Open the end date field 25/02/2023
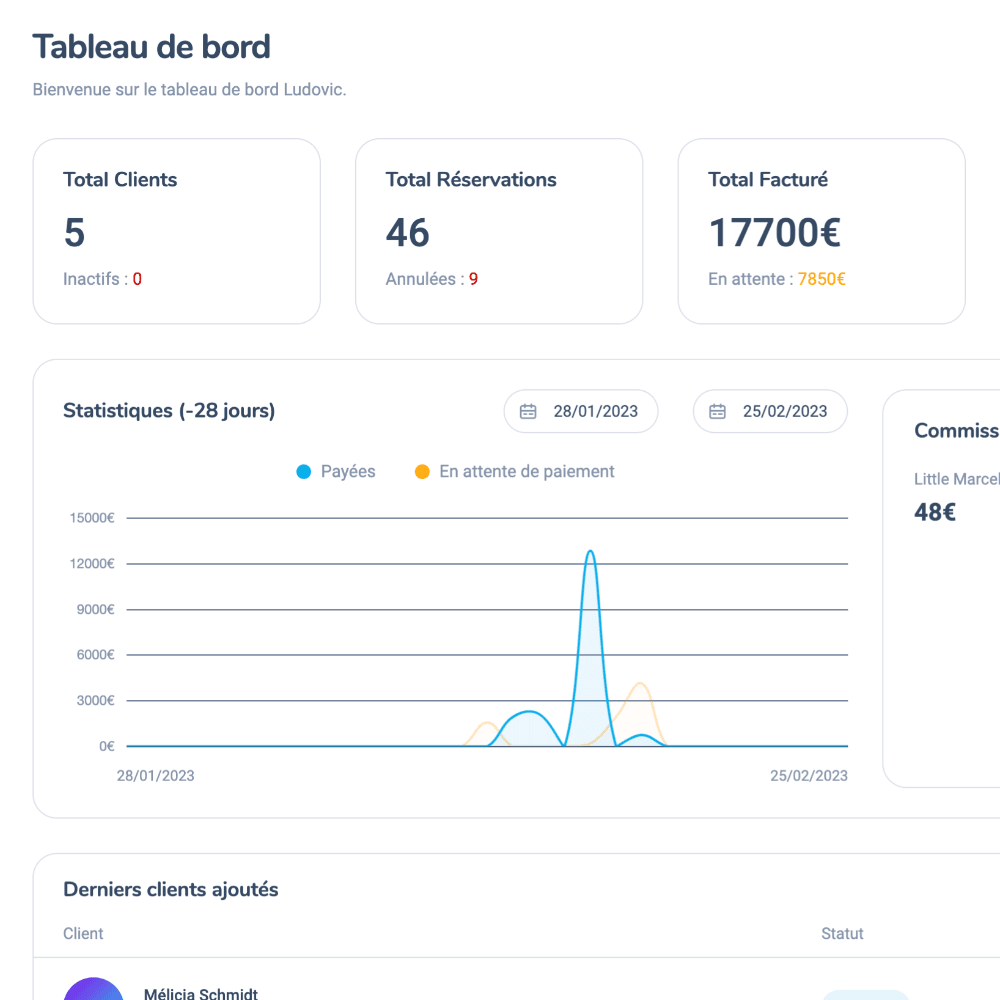 click(770, 411)
